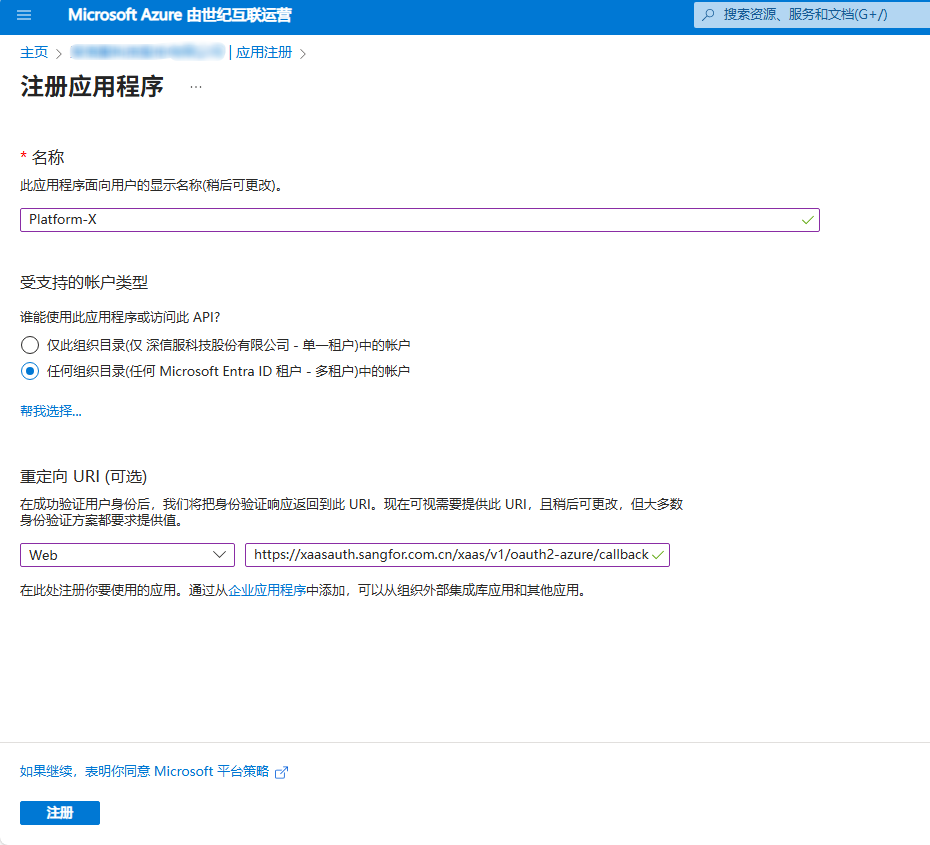The width and height of the screenshot is (930, 845).
Task: Open the 企业应用程序 link
Action: point(267,590)
